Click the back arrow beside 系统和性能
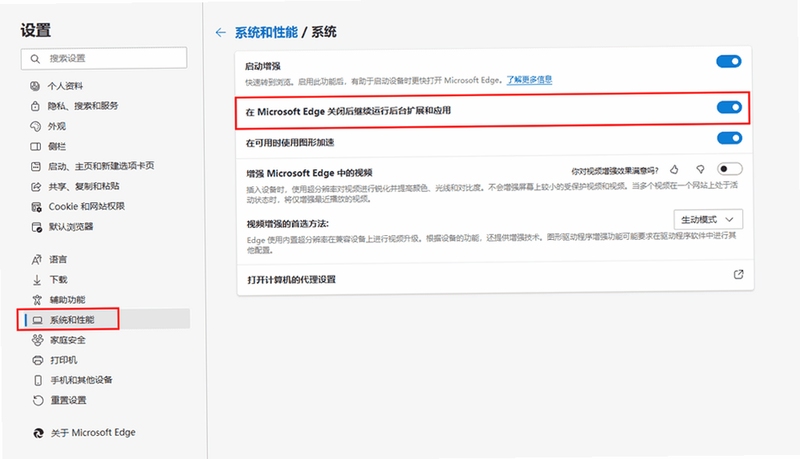This screenshot has height=459, width=800. click(x=220, y=33)
